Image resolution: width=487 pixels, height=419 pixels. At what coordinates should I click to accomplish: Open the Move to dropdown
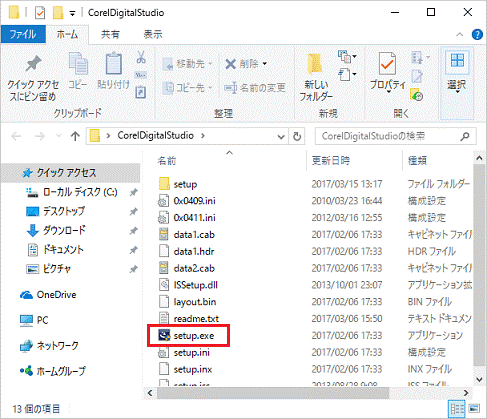click(x=188, y=64)
